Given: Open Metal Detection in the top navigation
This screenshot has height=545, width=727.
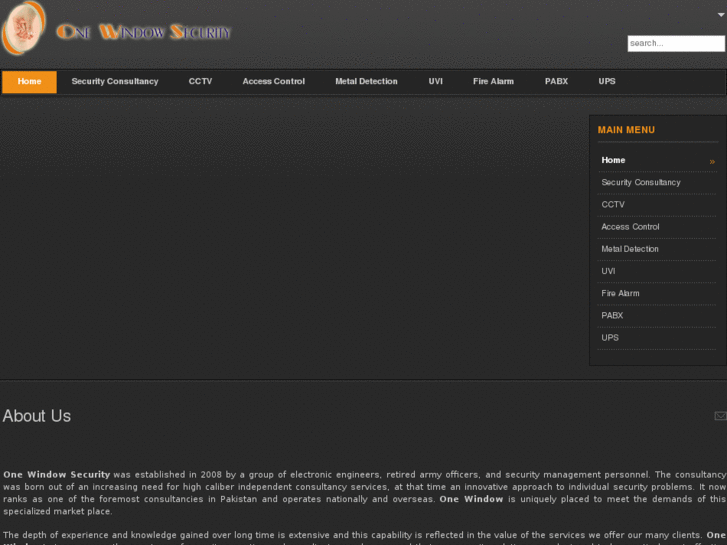Looking at the screenshot, I should point(366,82).
